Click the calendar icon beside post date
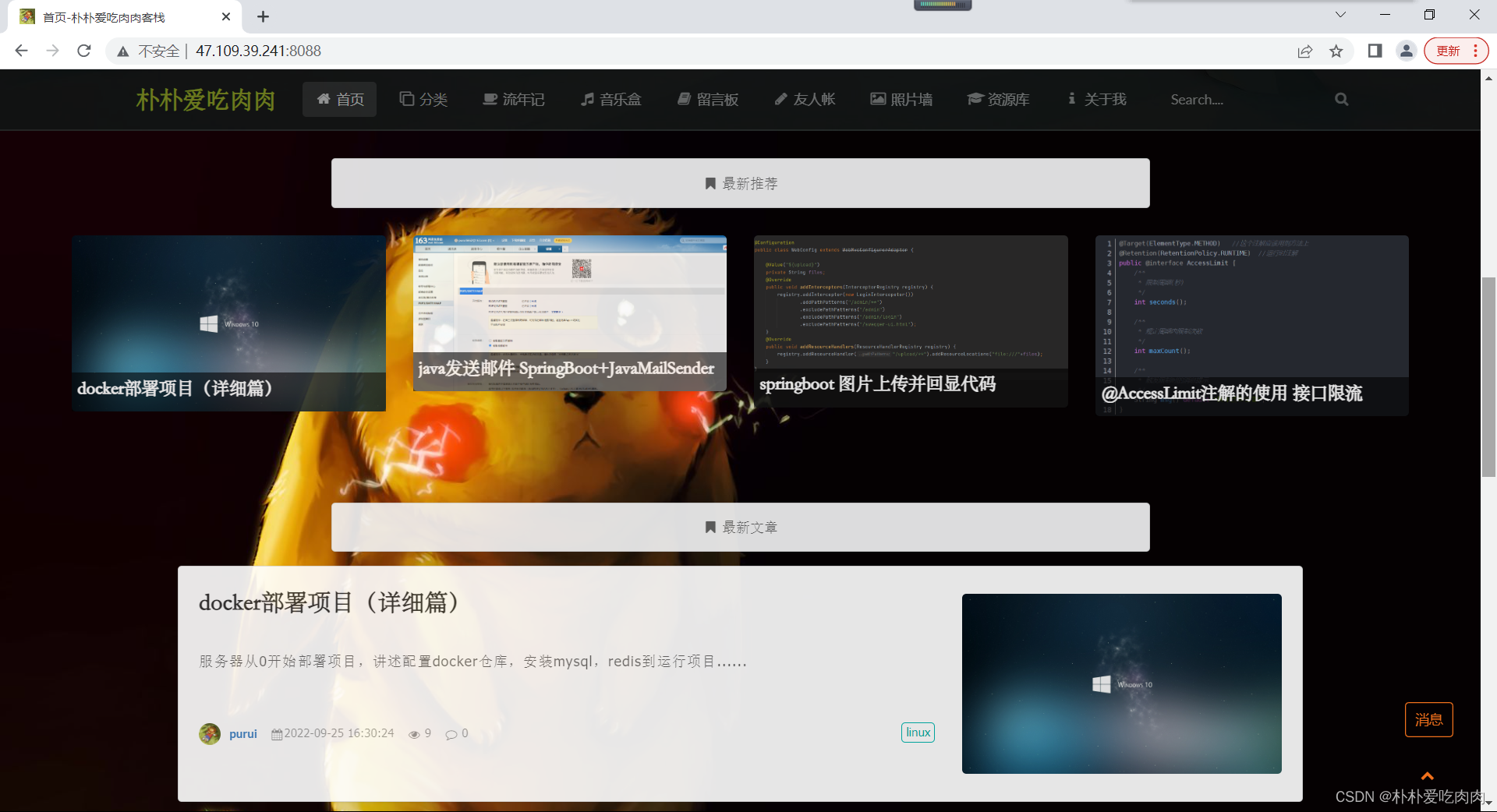The height and width of the screenshot is (812, 1497). (x=277, y=734)
